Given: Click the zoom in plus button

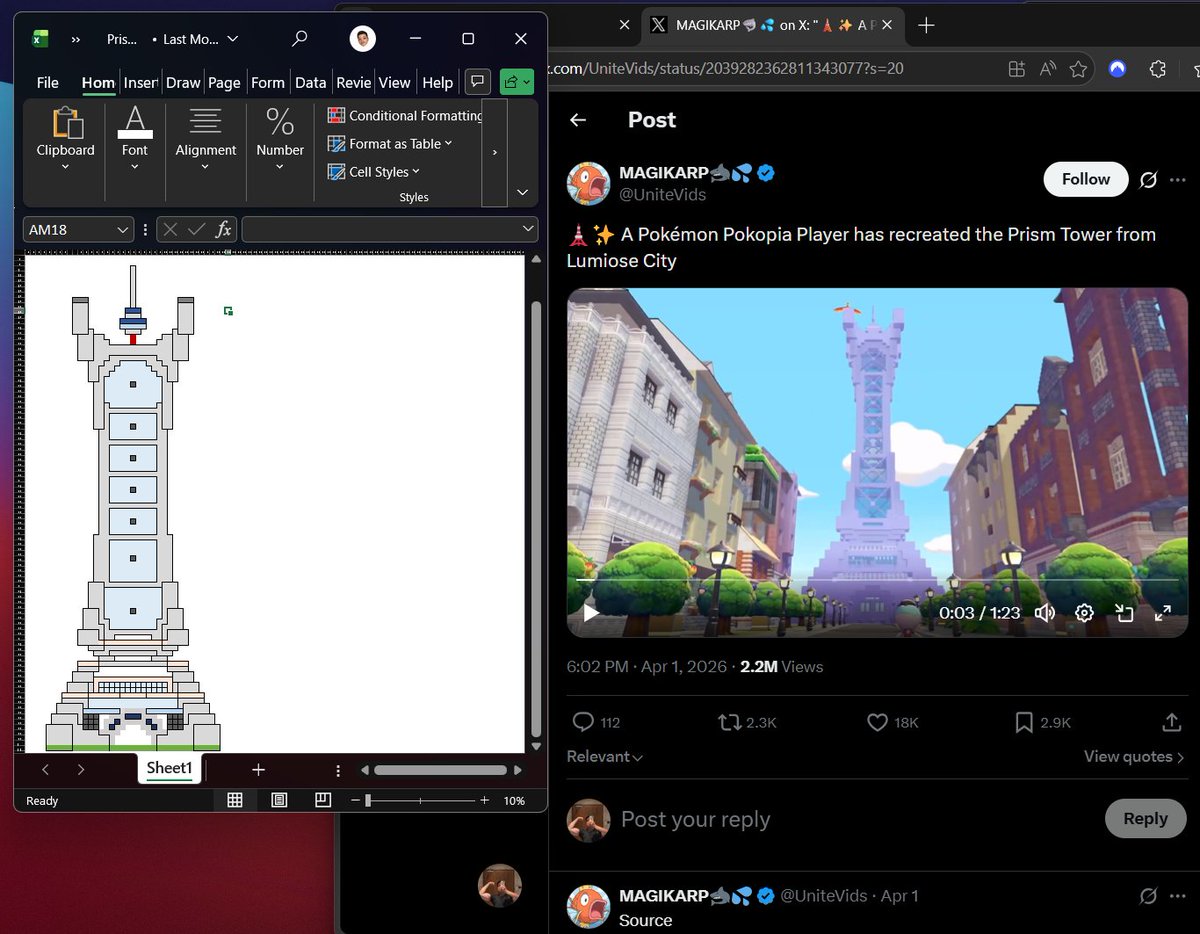Looking at the screenshot, I should (x=485, y=800).
